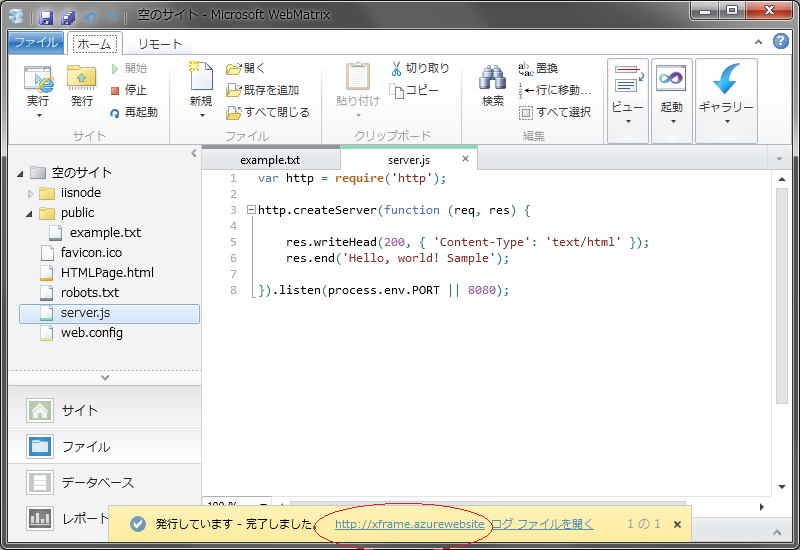Open the Run (実行) dropdown arrow
This screenshot has height=550, width=800.
click(x=39, y=116)
